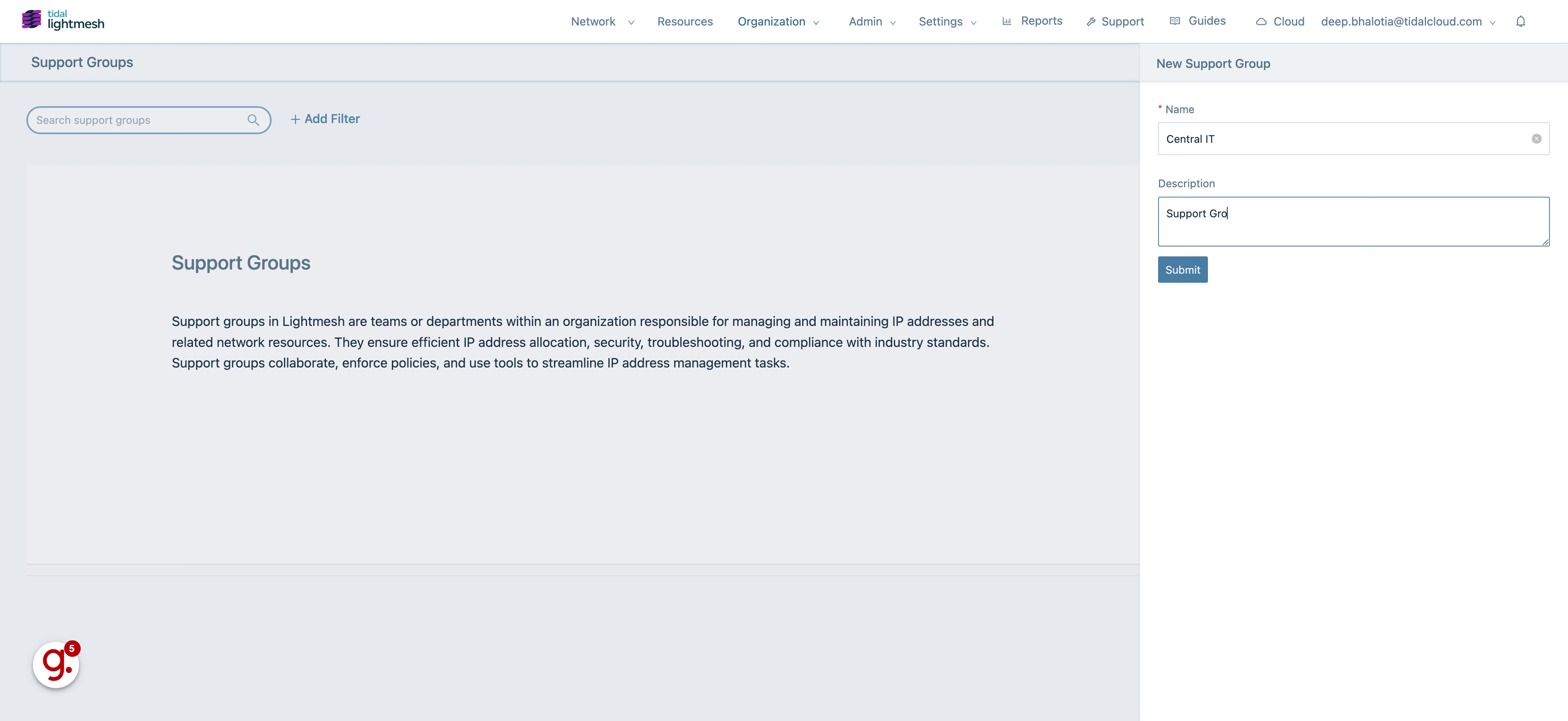The image size is (1568, 721).
Task: Click the Guides book icon
Action: coord(1175,21)
